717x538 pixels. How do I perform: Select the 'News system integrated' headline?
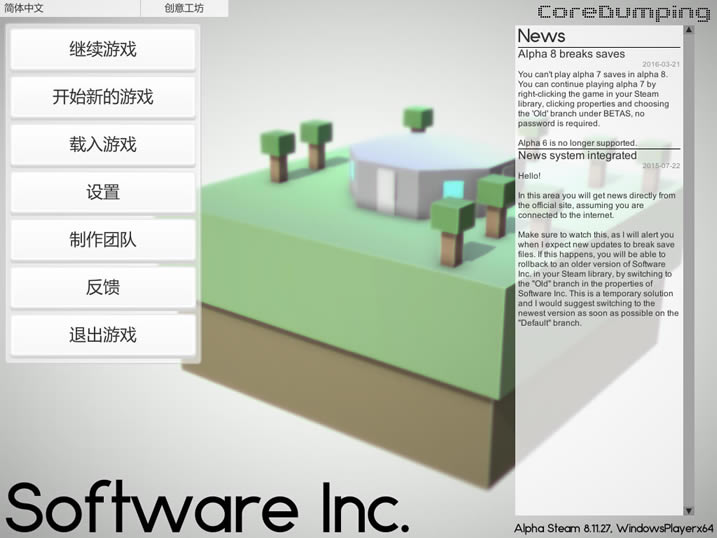[577, 155]
